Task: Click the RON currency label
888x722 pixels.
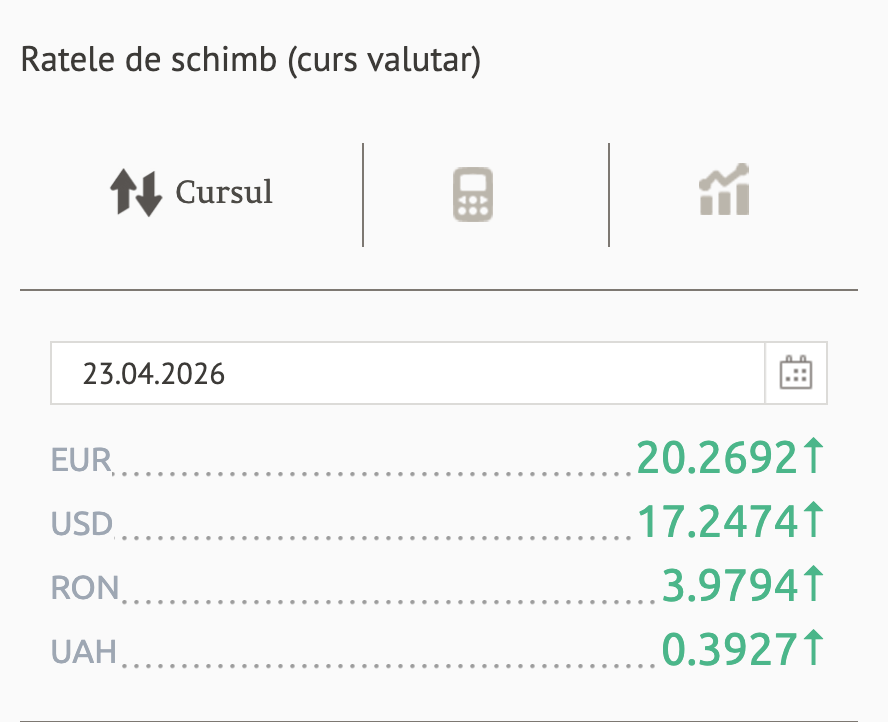Action: [x=85, y=588]
